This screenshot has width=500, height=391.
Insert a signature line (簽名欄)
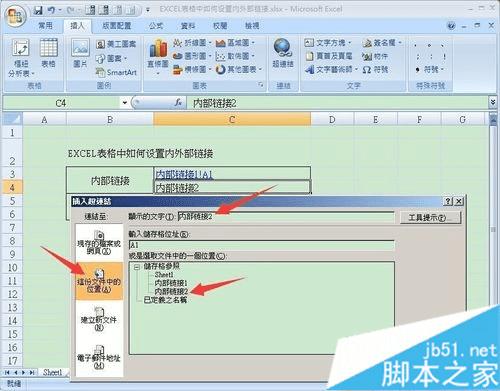click(x=382, y=43)
